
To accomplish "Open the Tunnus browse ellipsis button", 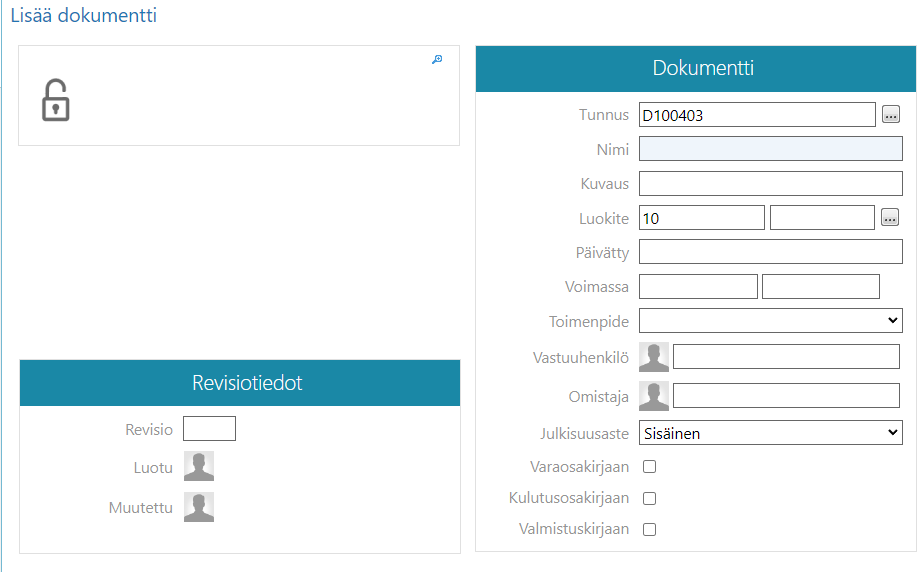I will click(x=891, y=115).
